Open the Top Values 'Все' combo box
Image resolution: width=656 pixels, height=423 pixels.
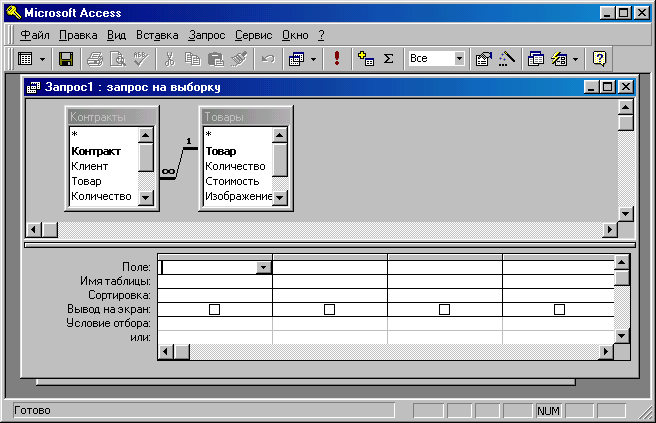459,58
